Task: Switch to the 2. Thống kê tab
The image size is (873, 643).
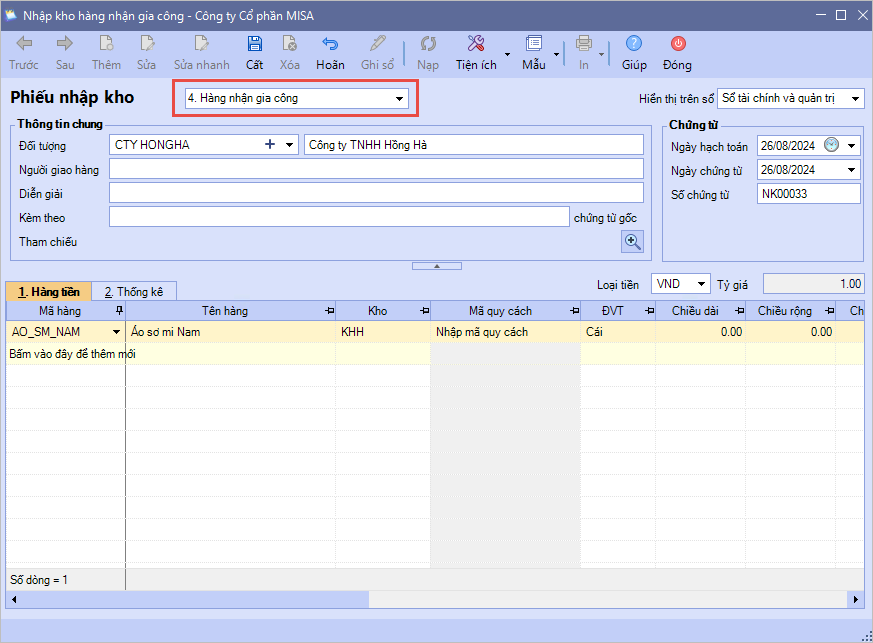Action: click(134, 292)
